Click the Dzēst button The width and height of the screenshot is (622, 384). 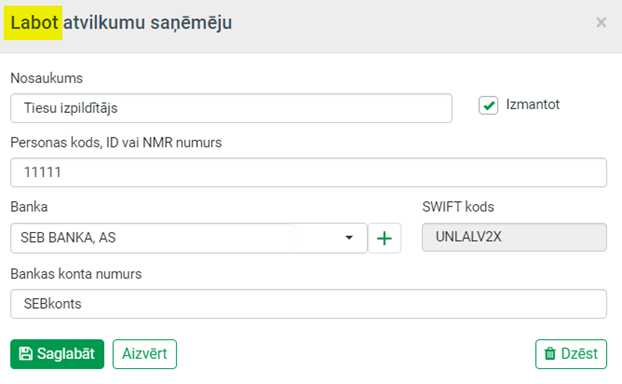tap(571, 354)
